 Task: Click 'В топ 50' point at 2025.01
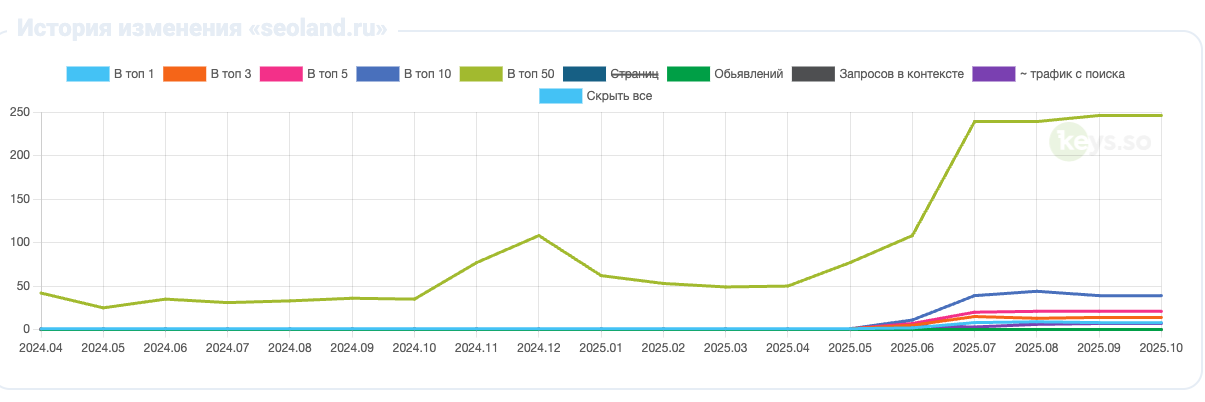click(601, 275)
